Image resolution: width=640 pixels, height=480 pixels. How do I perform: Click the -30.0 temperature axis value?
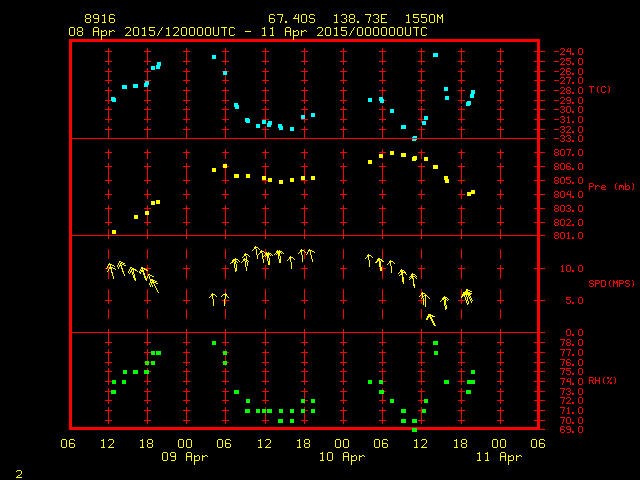point(568,110)
